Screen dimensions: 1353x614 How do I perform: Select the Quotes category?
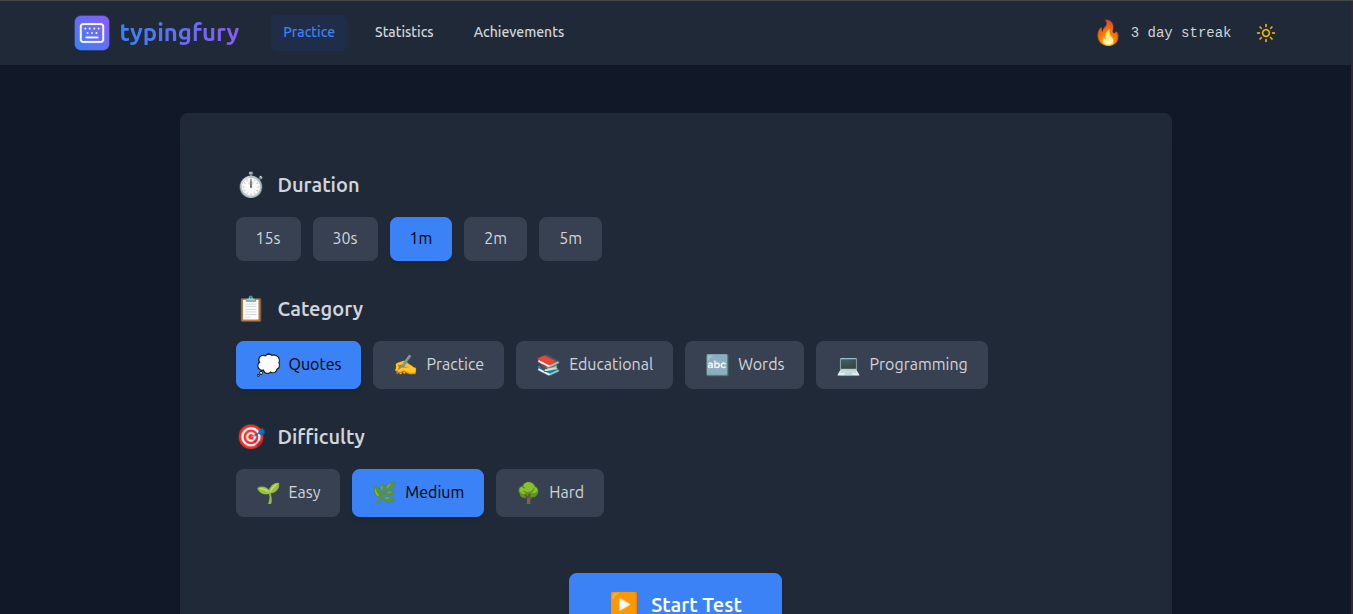tap(298, 365)
